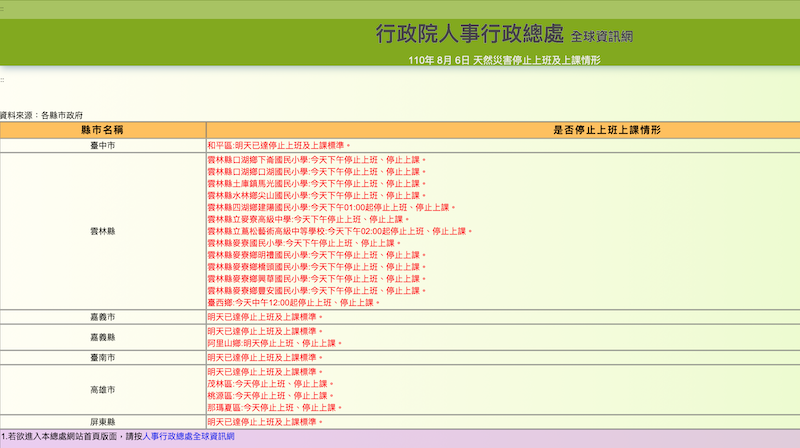Screen dimensions: 800x448
Task: Click the 口湖鄉下崙國民小學 closure line
Action: pyautogui.click(x=317, y=160)
